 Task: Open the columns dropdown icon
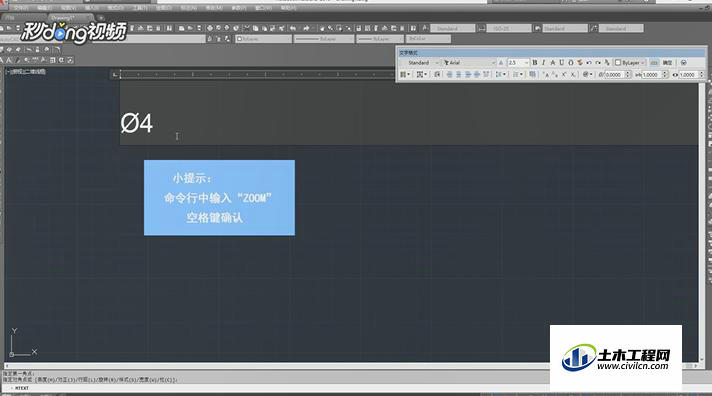404,74
